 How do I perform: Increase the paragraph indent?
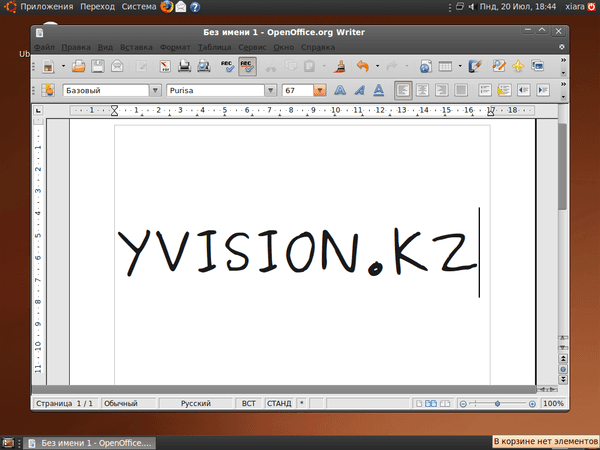coord(543,90)
